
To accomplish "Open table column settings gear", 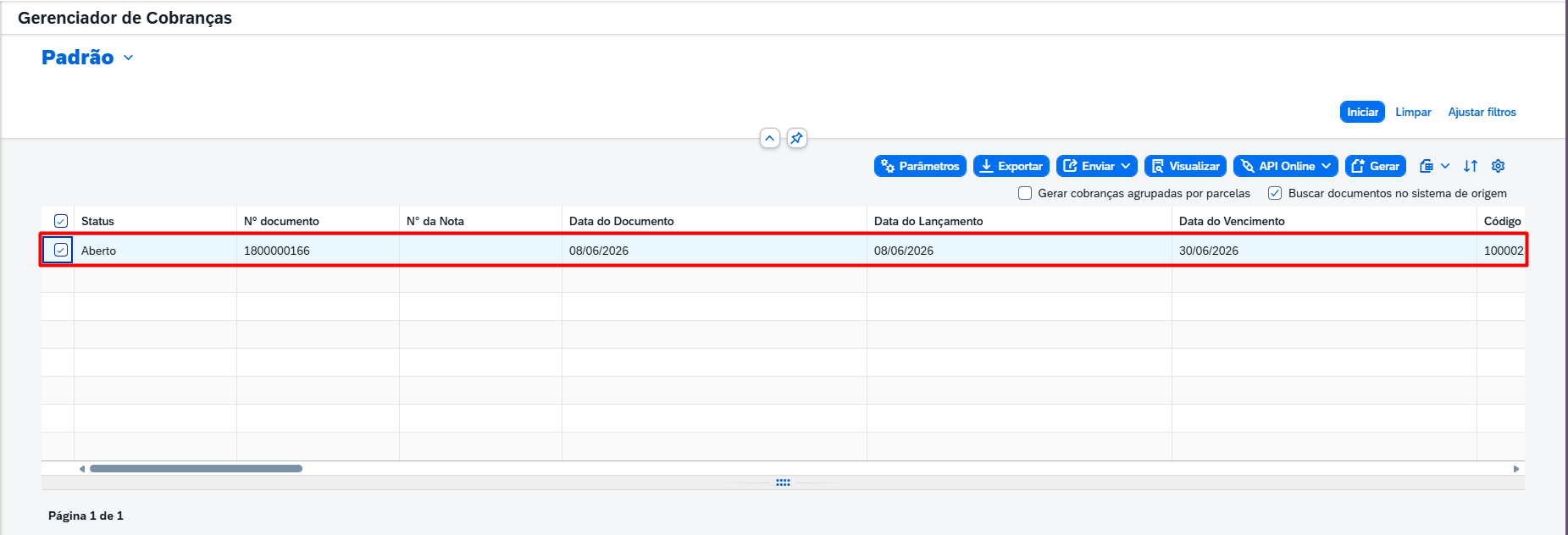I will tap(1498, 166).
